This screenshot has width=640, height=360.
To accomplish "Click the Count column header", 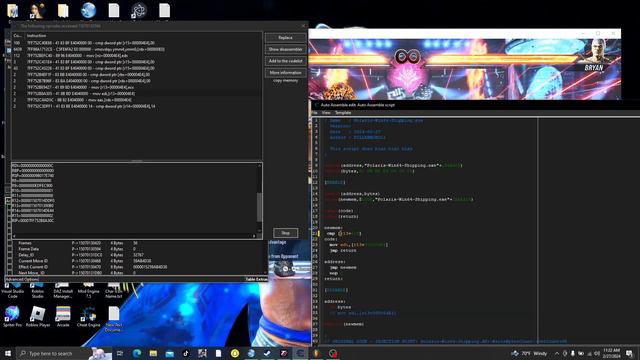I will [18, 36].
